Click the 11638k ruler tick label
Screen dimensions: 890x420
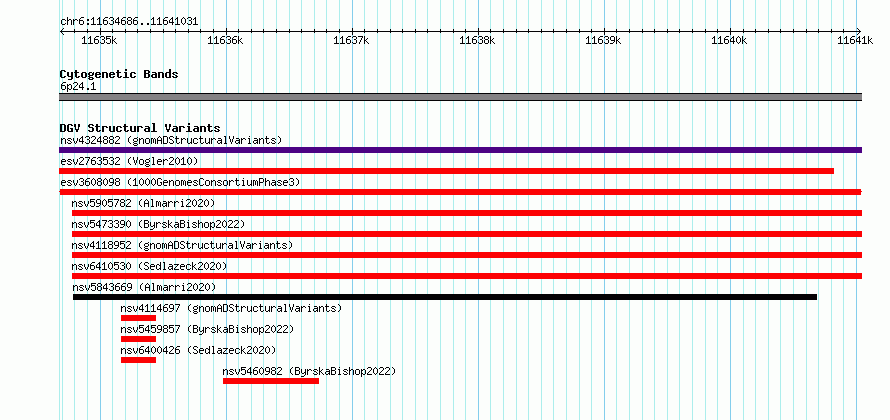tap(477, 41)
